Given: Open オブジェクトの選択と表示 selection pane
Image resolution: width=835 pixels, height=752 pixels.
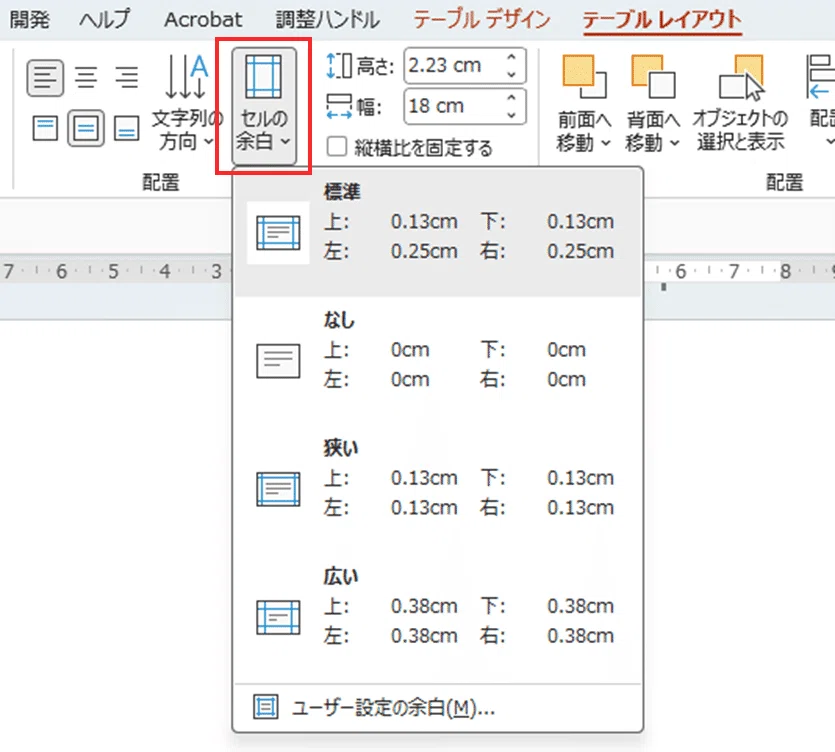Looking at the screenshot, I should [741, 103].
